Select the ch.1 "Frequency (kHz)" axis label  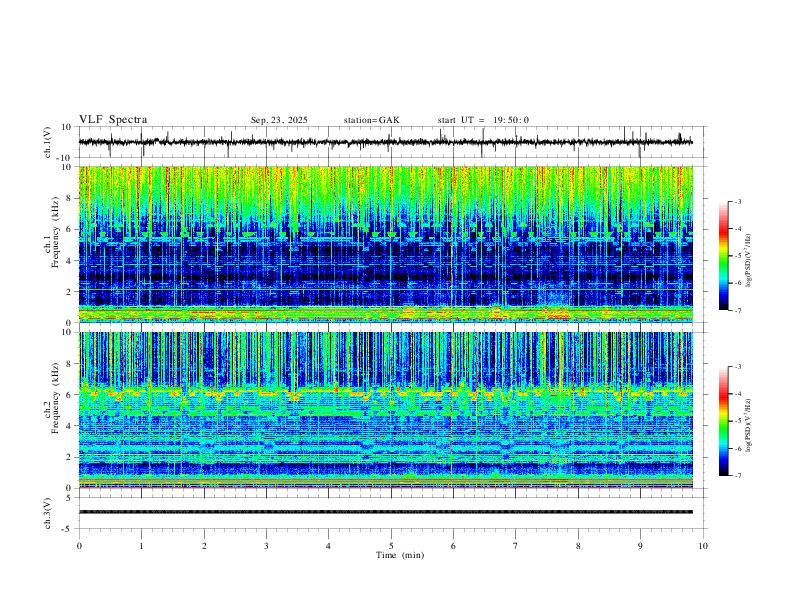[x=55, y=233]
